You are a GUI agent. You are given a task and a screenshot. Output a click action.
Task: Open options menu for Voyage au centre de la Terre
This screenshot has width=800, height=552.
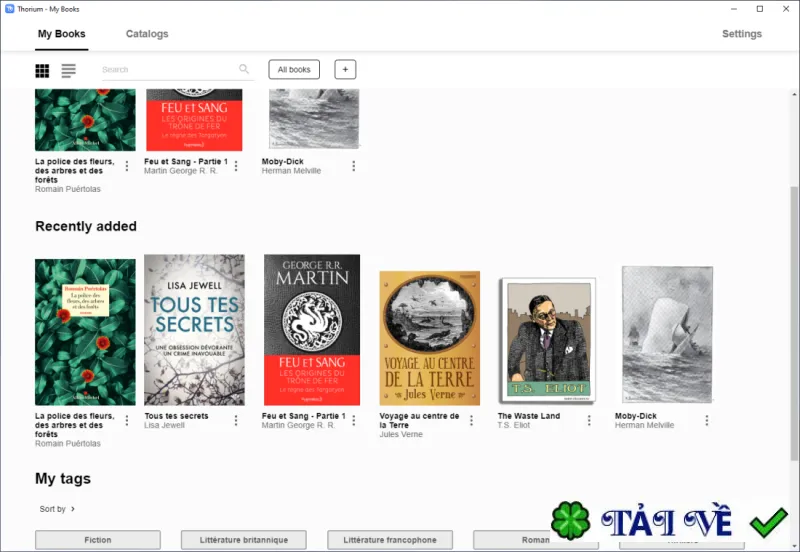click(x=471, y=420)
